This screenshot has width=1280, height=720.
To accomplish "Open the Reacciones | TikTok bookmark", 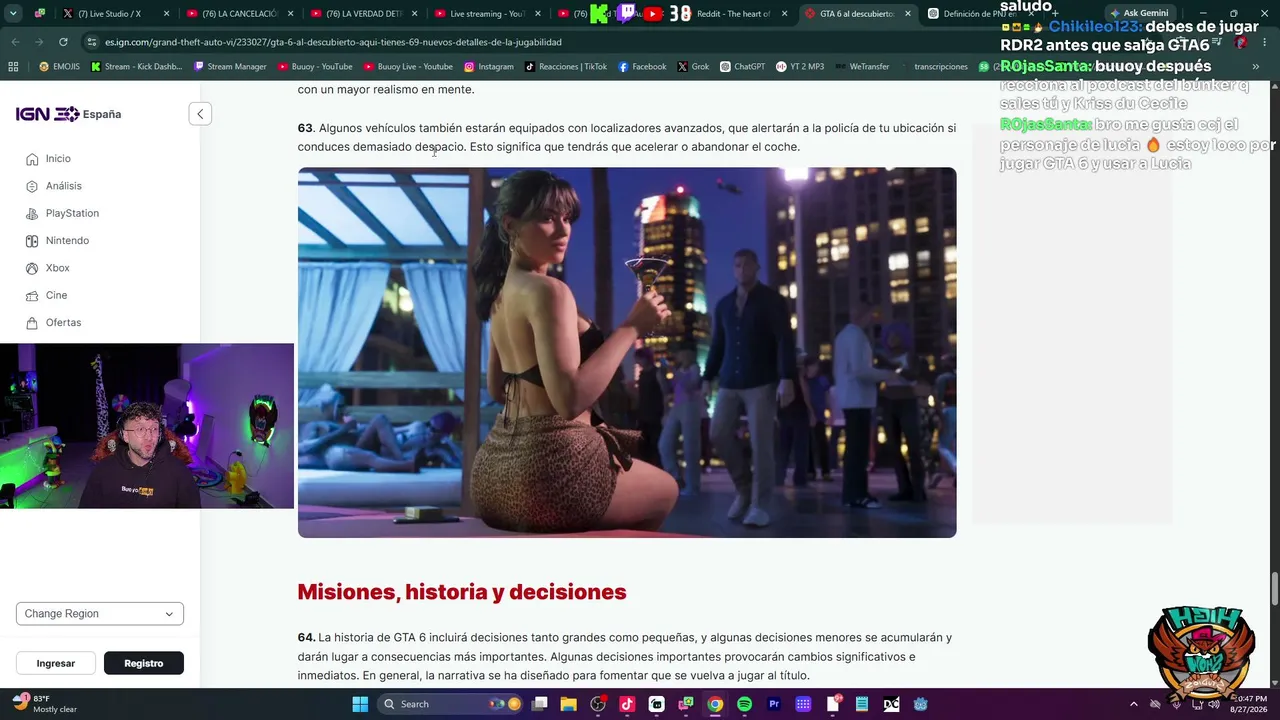I will [566, 67].
